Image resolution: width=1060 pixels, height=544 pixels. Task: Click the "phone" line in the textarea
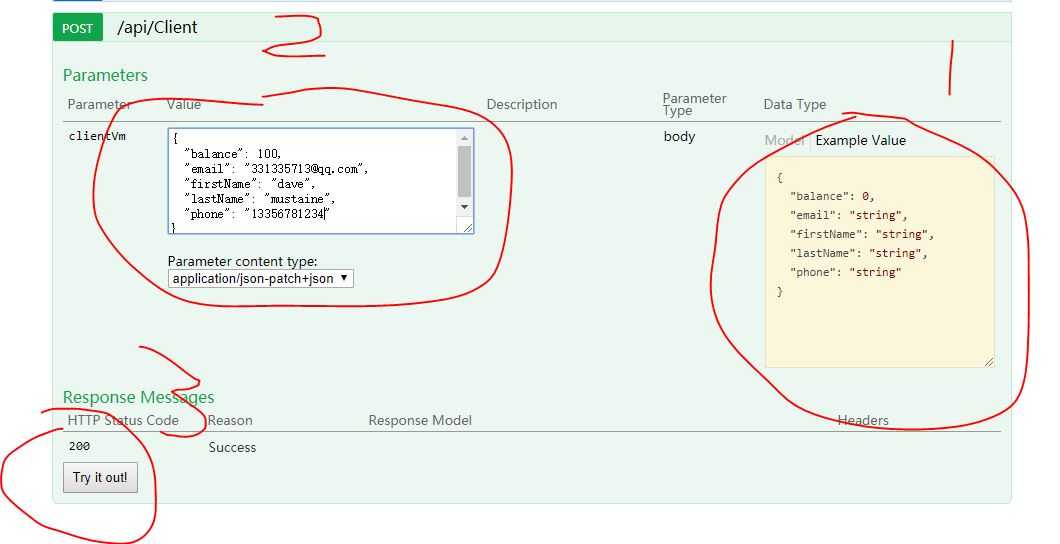tap(257, 214)
